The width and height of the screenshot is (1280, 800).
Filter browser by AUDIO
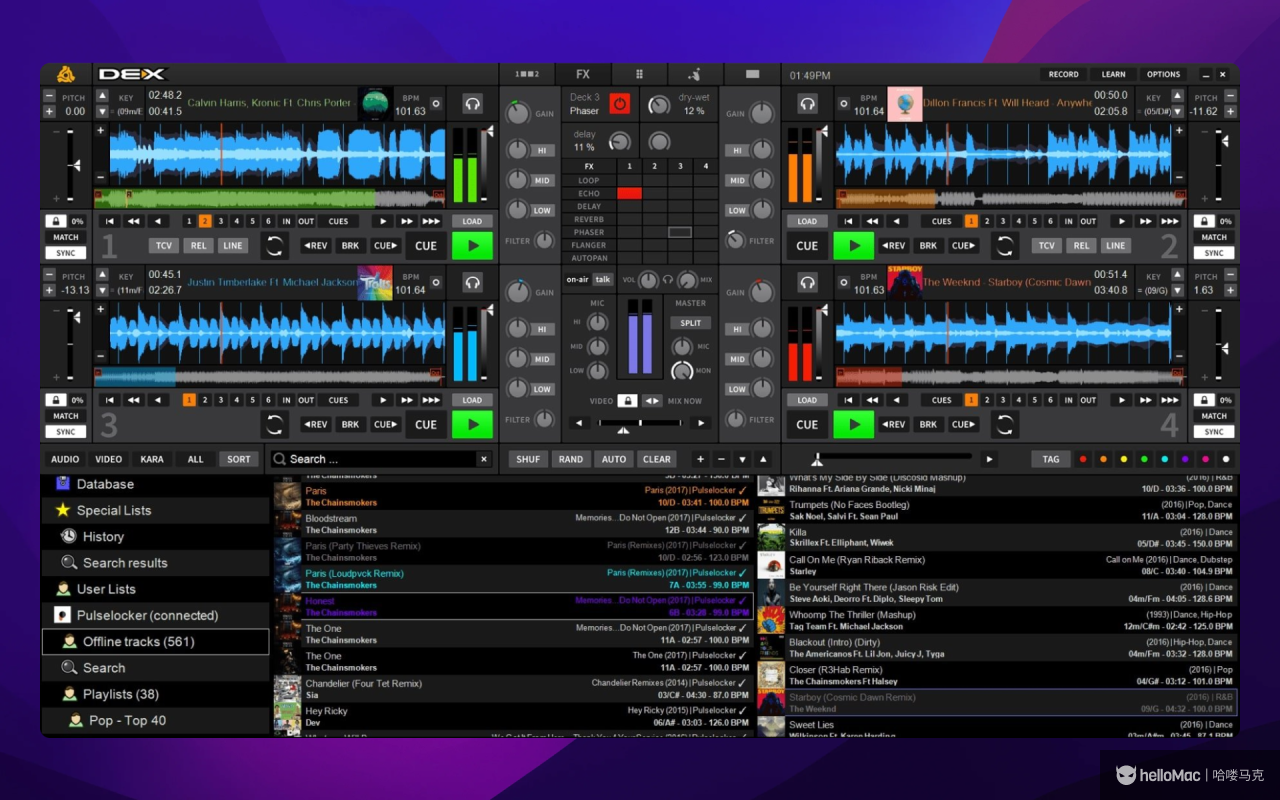pos(65,459)
